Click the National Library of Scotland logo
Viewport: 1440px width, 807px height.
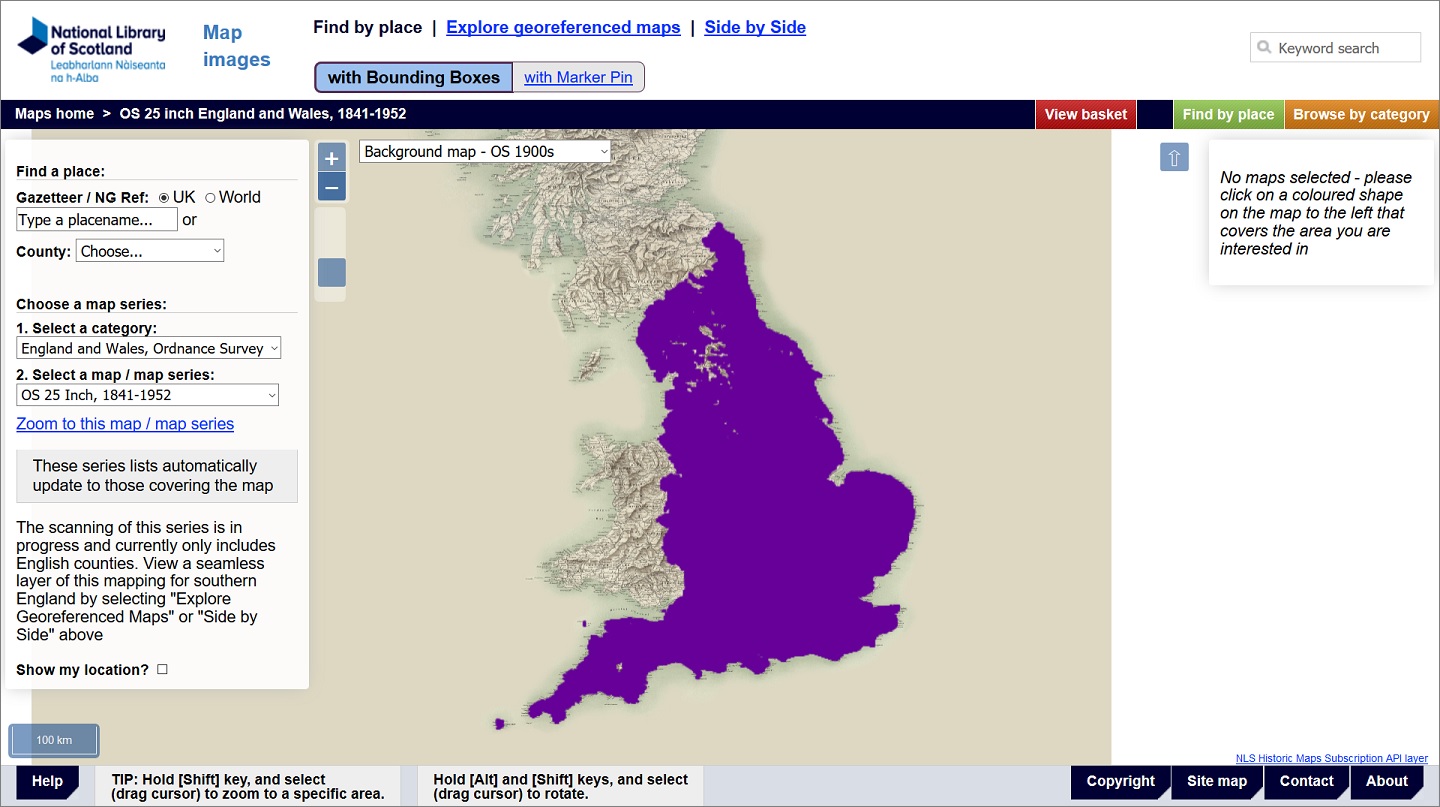point(90,49)
